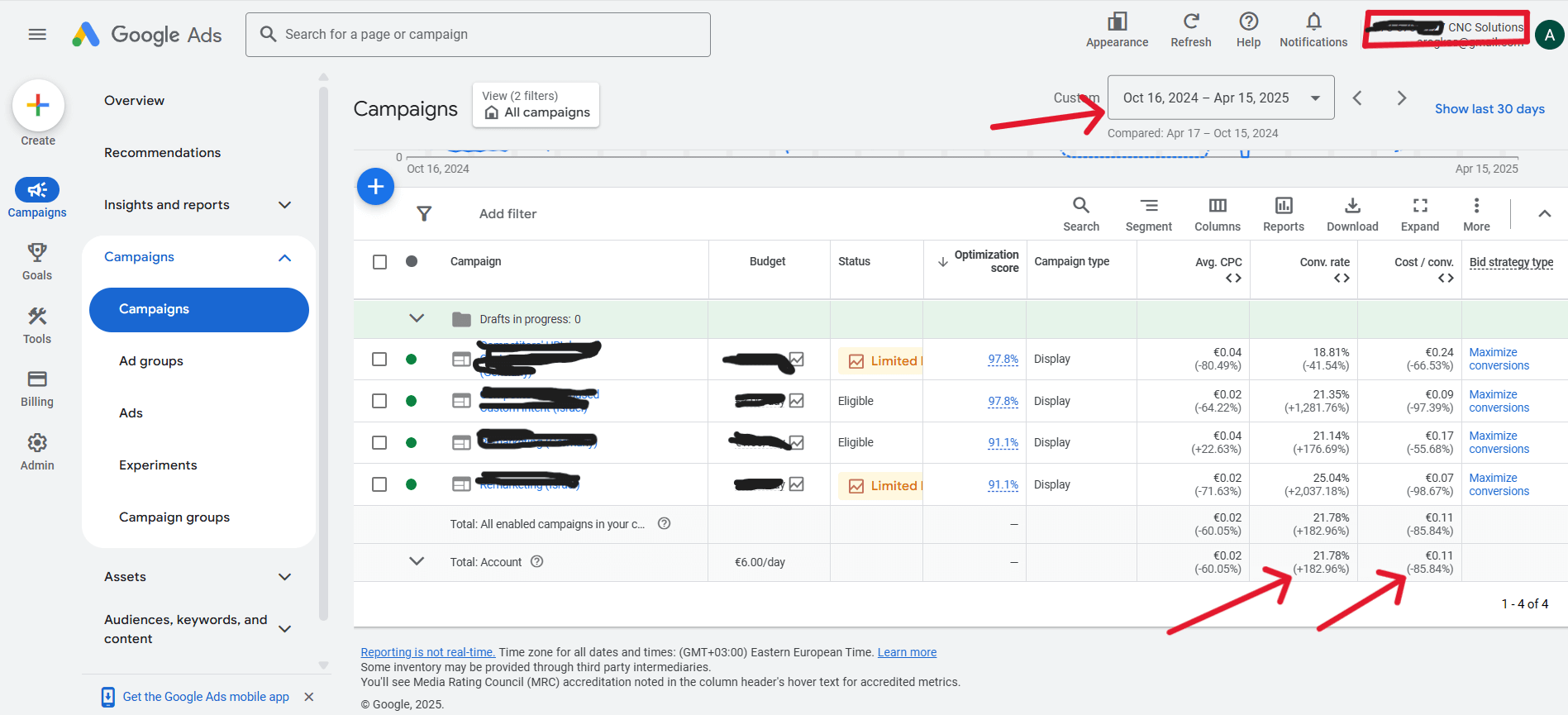Screen dimensions: 1568x715
Task: Open Ads page
Action: (131, 413)
